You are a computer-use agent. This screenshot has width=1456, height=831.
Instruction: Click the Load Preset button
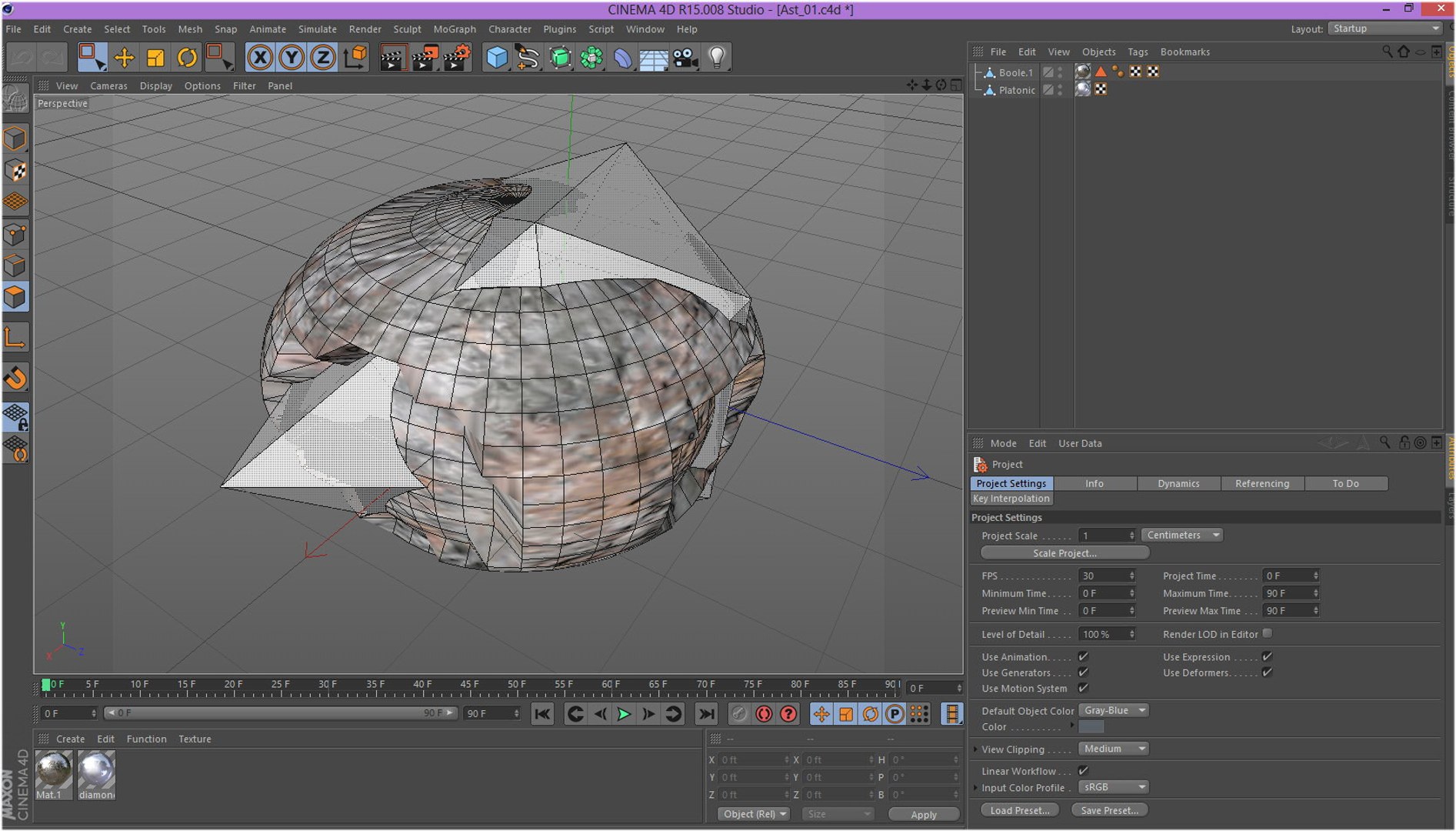(x=1020, y=810)
